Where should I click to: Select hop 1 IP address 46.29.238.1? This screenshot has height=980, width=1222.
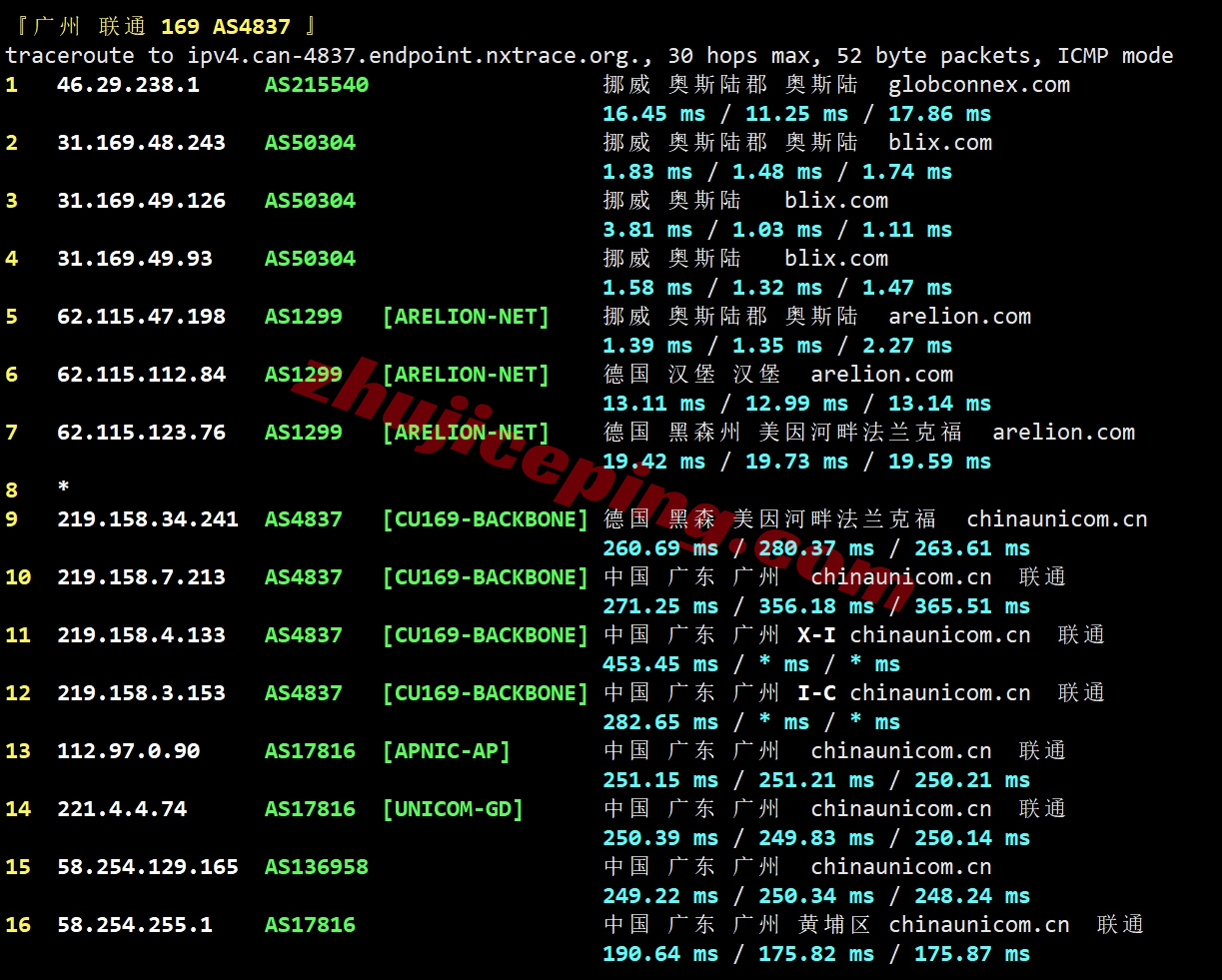(128, 85)
